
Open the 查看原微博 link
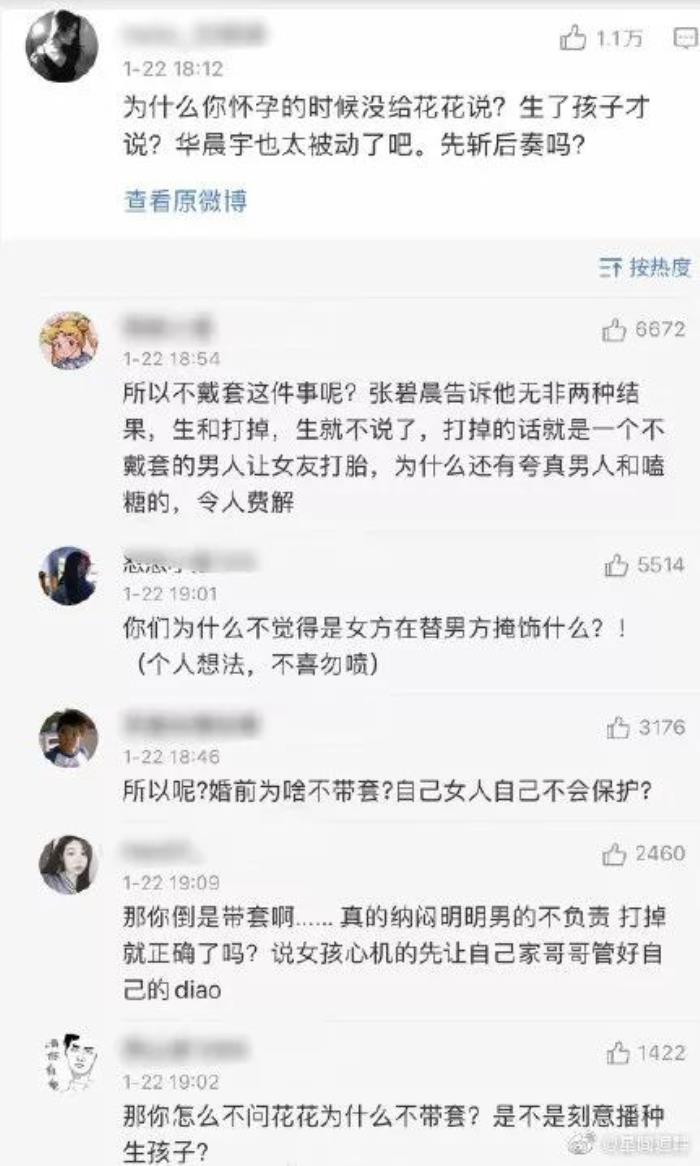pos(185,201)
